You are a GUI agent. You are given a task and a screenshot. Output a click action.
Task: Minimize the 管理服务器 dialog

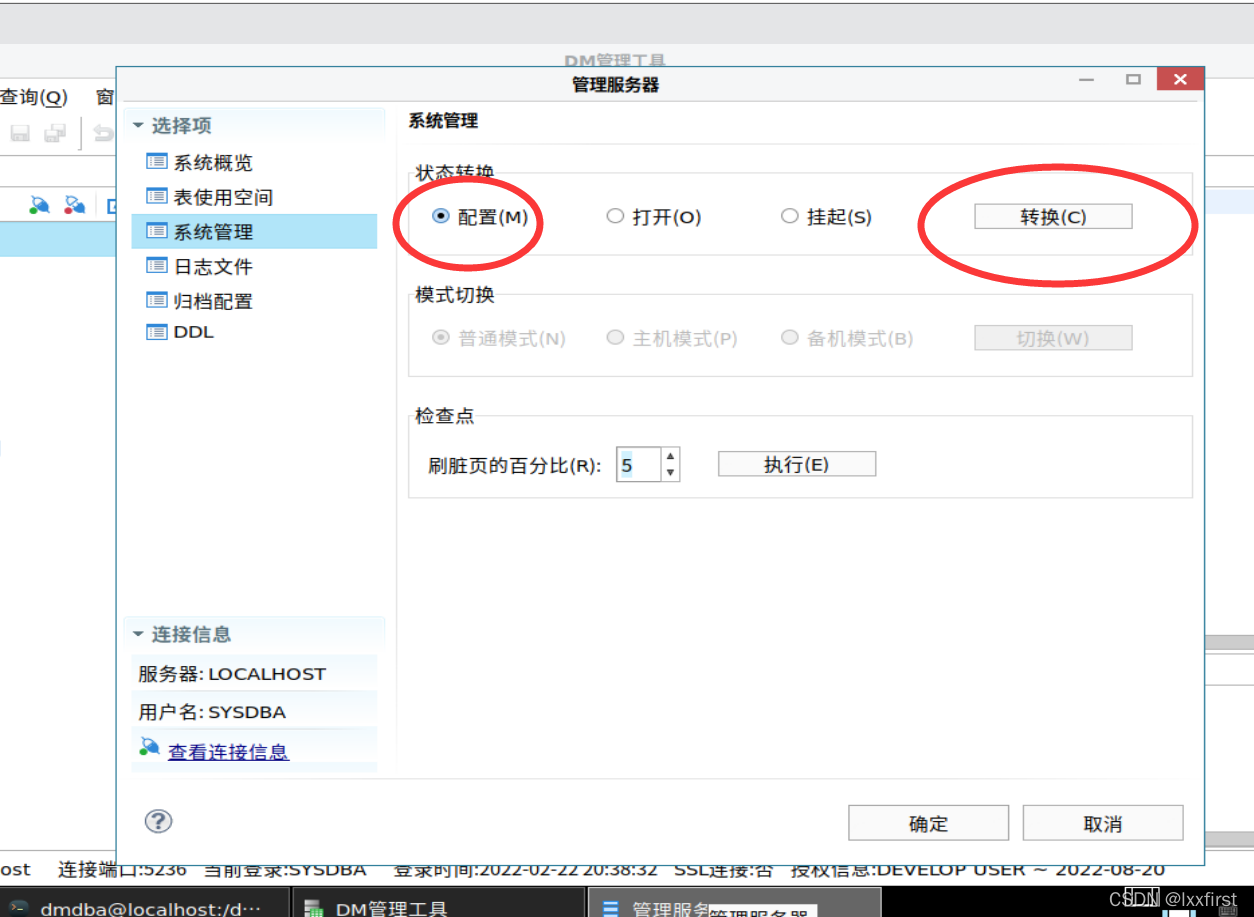[1086, 80]
